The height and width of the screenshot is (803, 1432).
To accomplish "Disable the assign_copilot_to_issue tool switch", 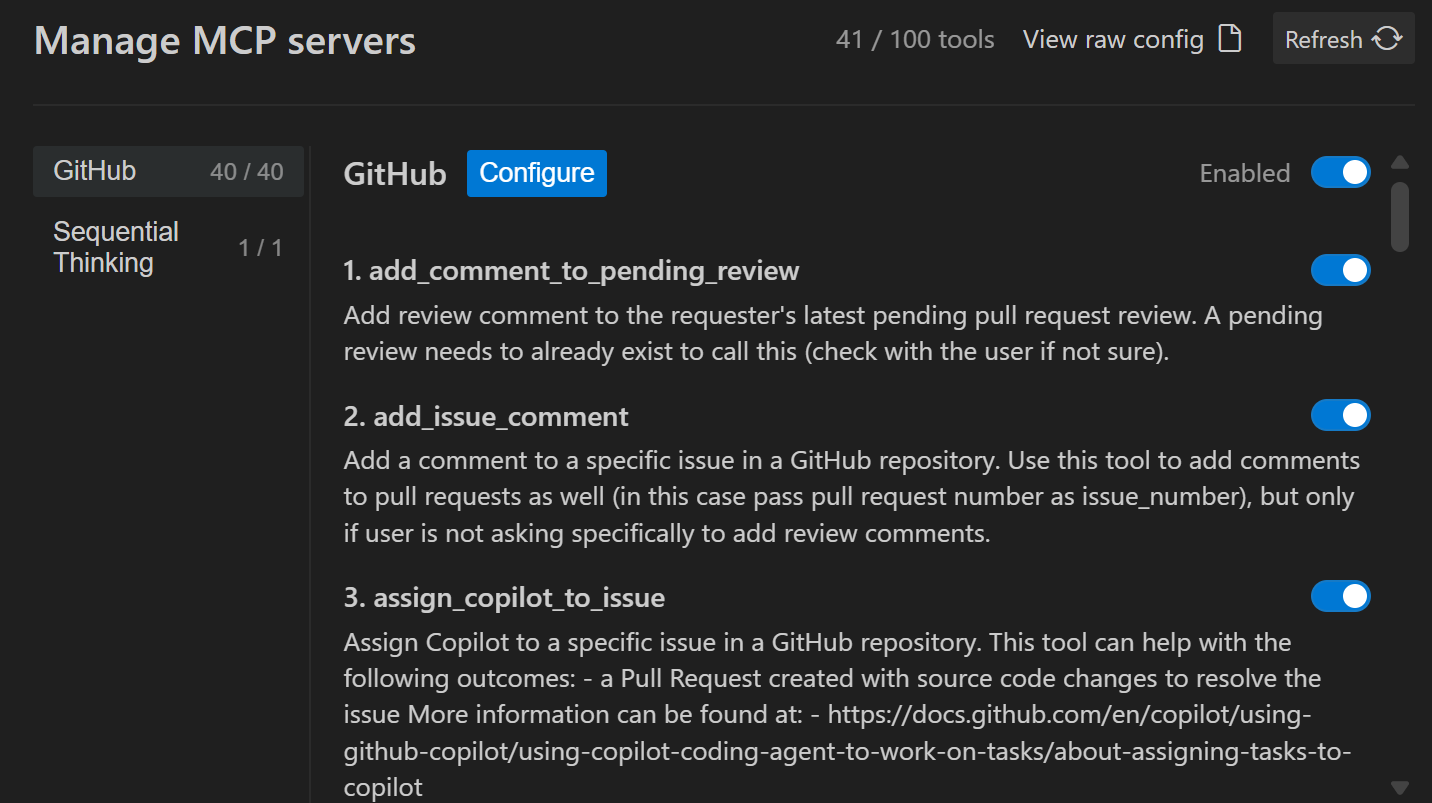I will 1340,596.
